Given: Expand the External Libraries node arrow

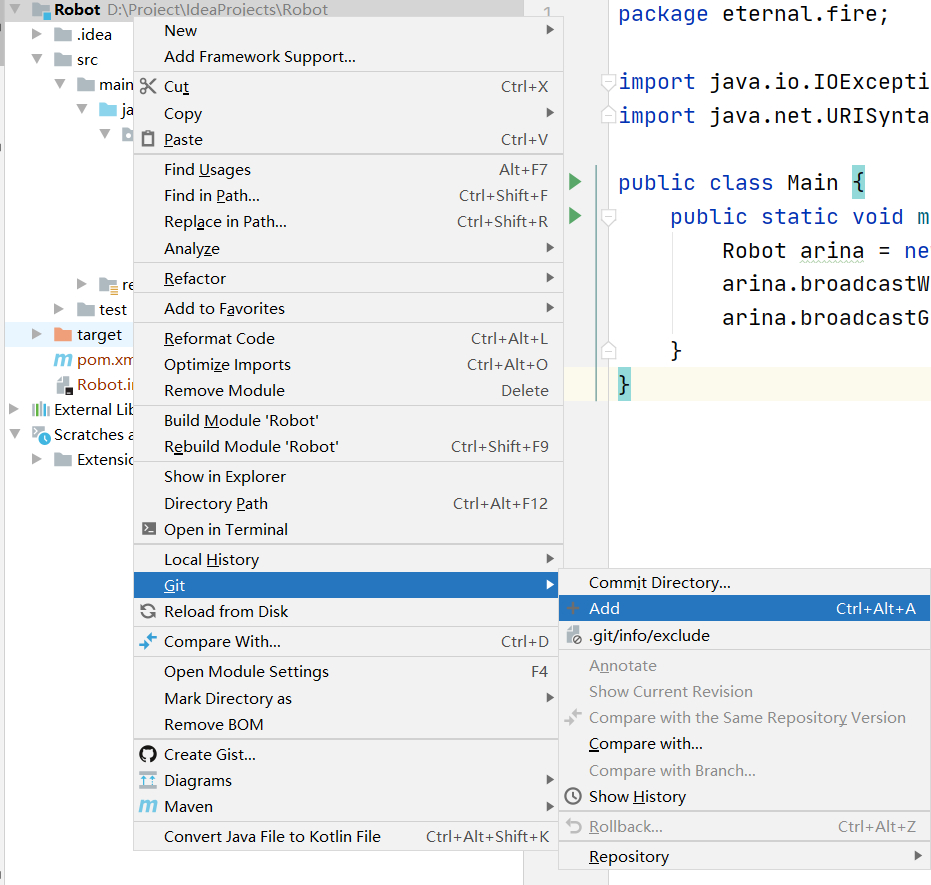Looking at the screenshot, I should click(x=14, y=409).
